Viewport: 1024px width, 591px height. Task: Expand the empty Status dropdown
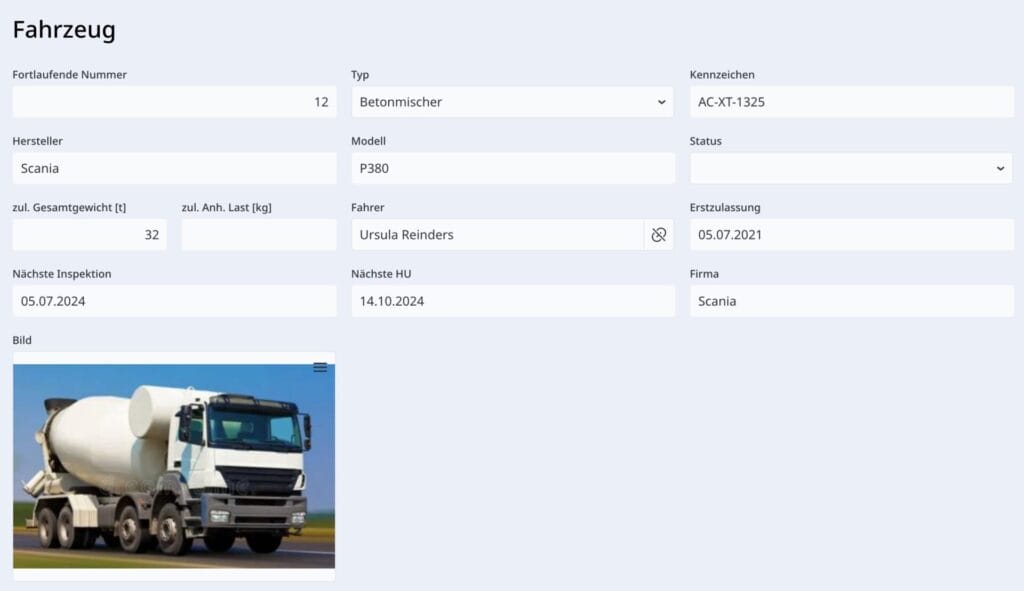(x=851, y=168)
